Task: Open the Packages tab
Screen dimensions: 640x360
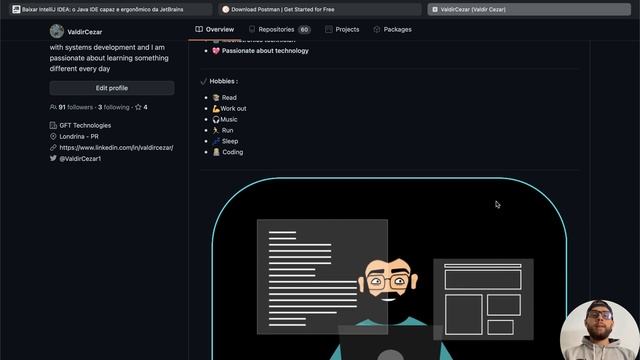Action: [x=392, y=29]
